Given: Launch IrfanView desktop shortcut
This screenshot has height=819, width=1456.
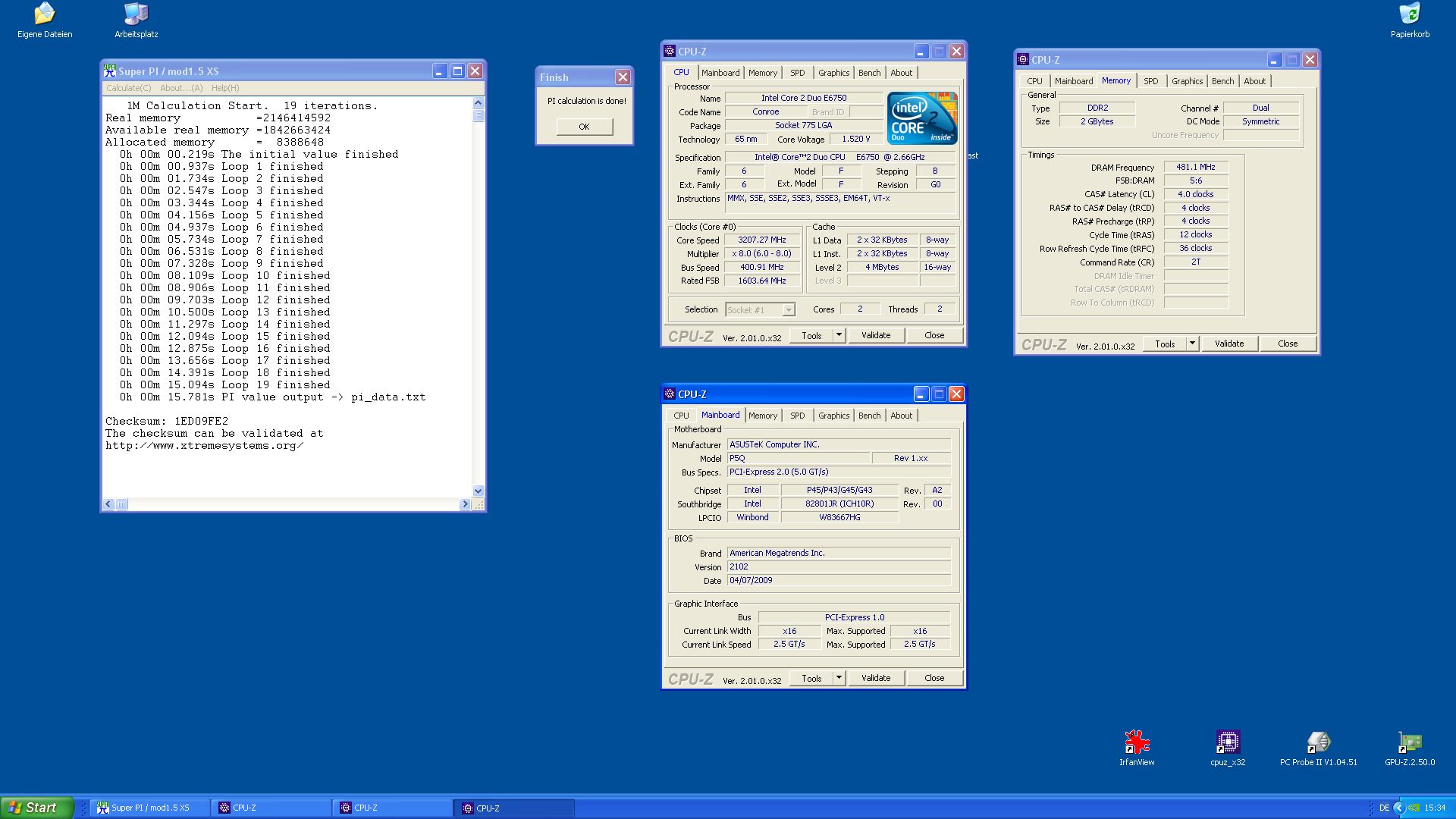Looking at the screenshot, I should pos(1137,748).
